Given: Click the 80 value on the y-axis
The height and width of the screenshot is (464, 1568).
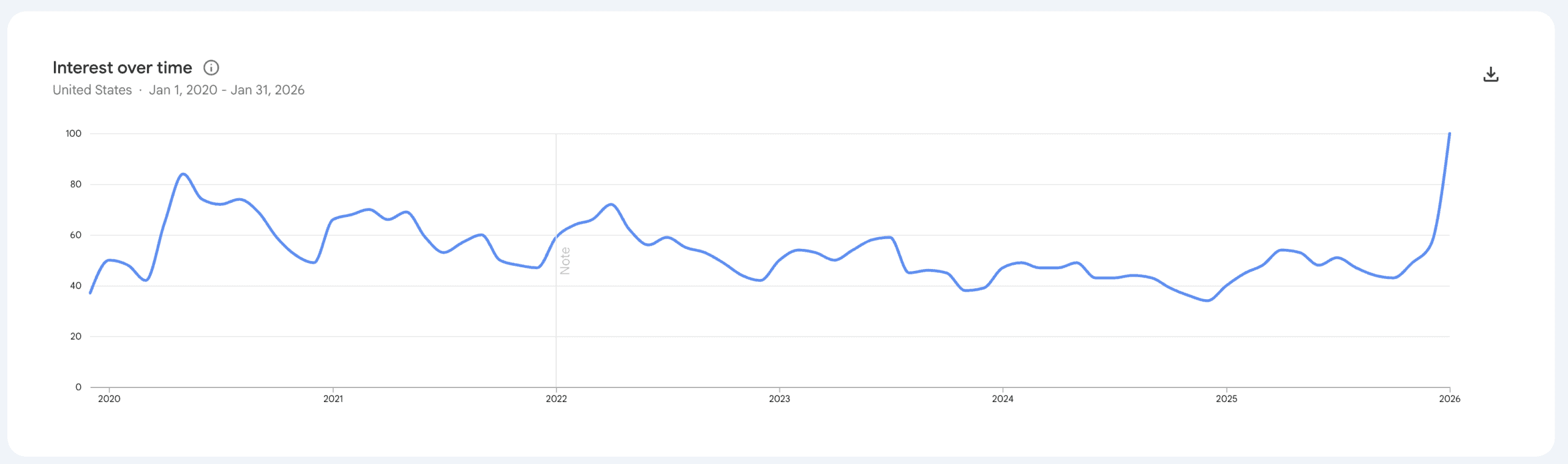Looking at the screenshot, I should click(75, 184).
